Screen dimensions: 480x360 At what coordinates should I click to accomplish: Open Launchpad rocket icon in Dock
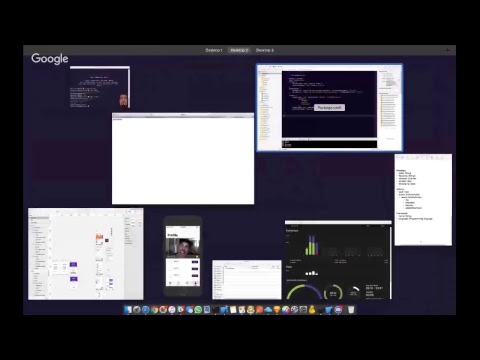(x=137, y=310)
